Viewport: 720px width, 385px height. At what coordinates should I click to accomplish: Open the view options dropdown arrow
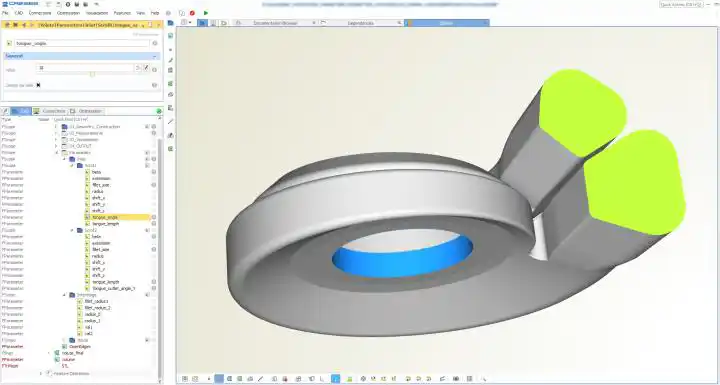pyautogui.click(x=190, y=23)
